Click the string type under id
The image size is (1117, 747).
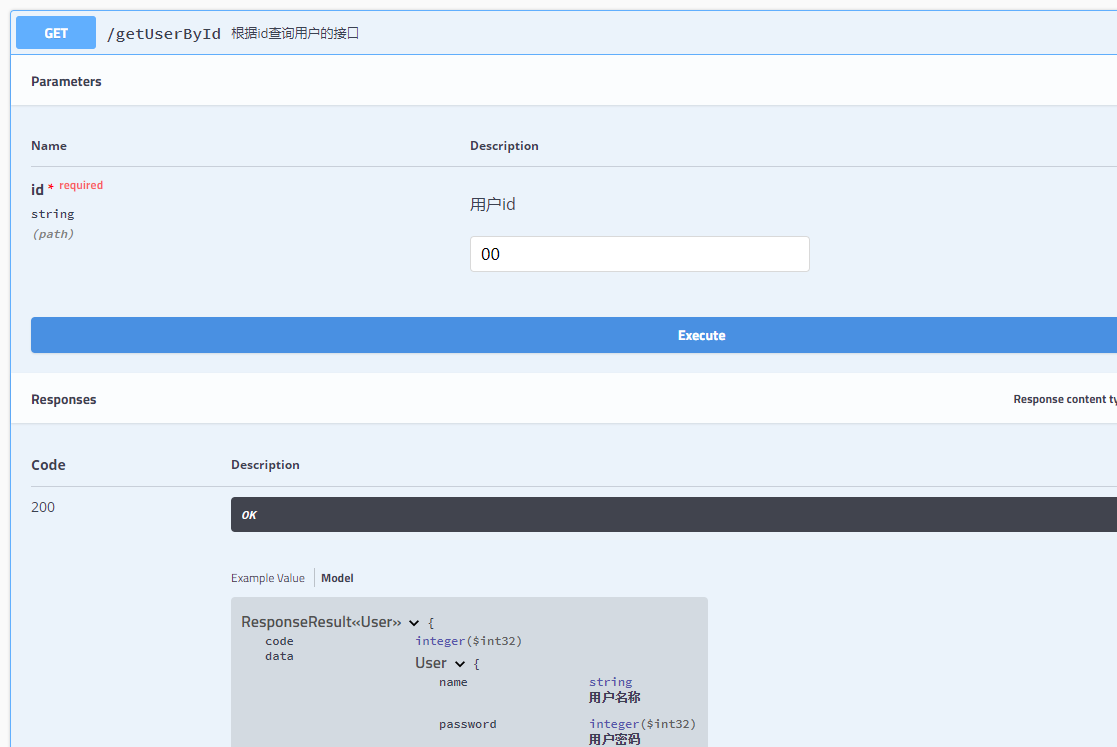pyautogui.click(x=53, y=214)
